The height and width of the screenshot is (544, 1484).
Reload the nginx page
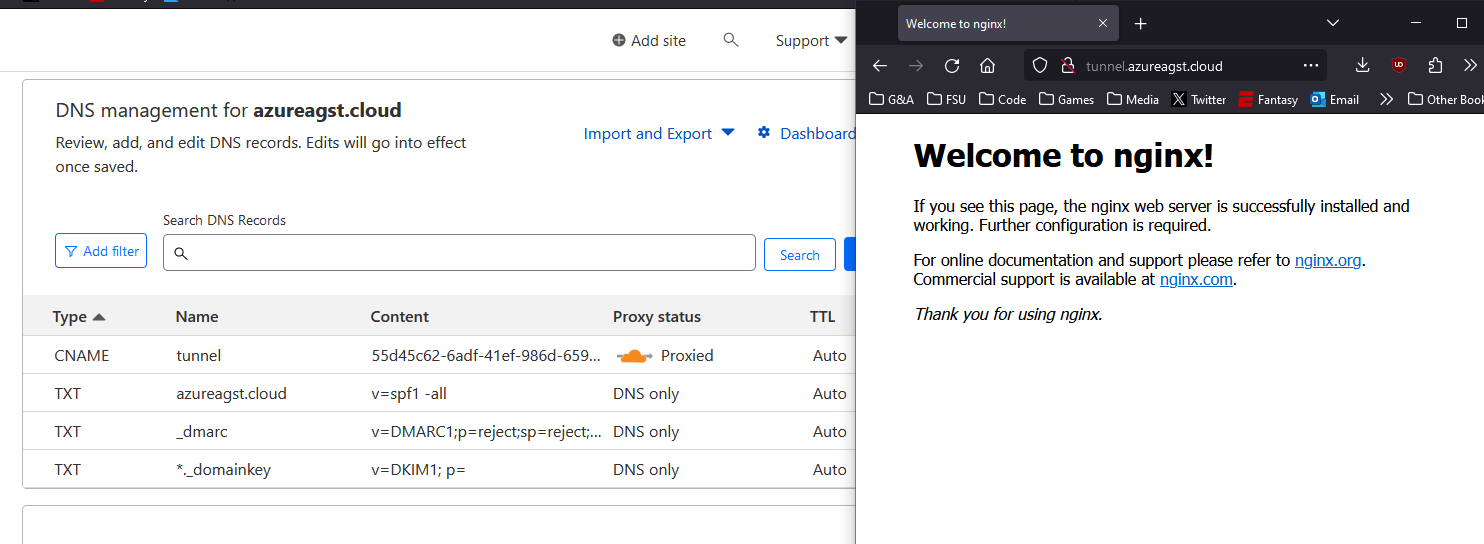point(952,66)
